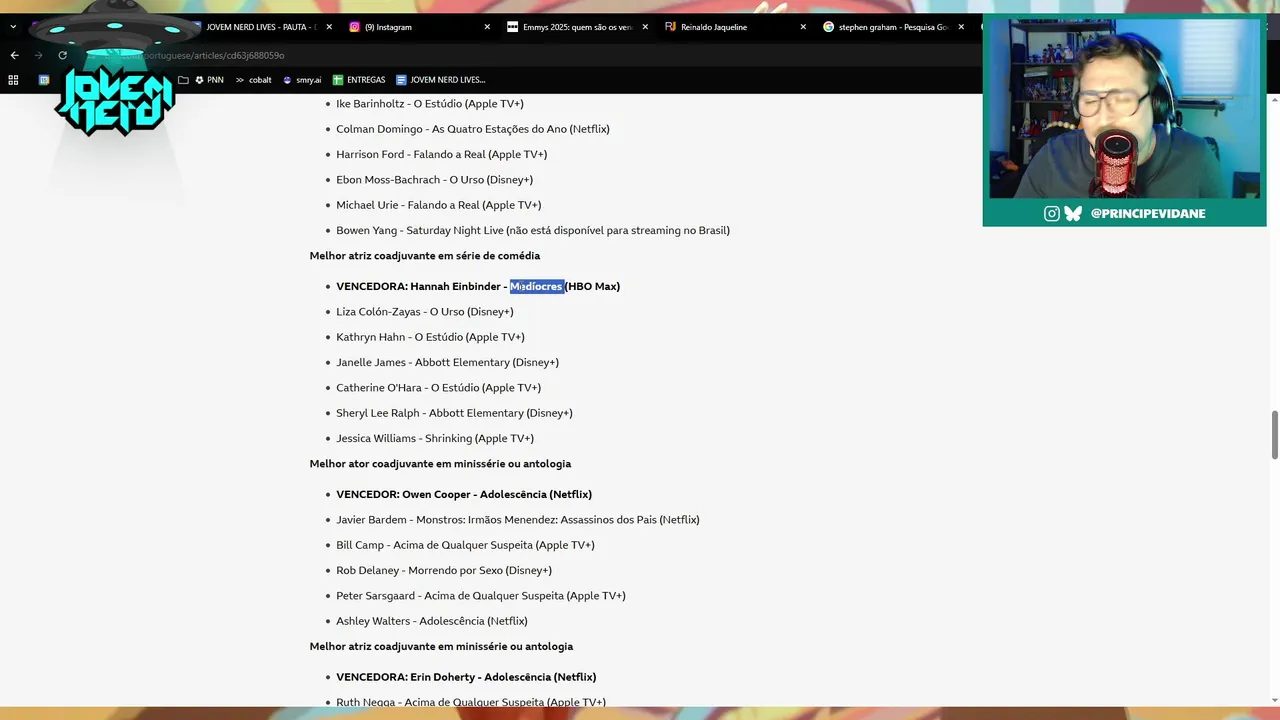Click 'Rob Delaney - Morrendo por Sexo' line
1280x720 pixels.
(444, 570)
